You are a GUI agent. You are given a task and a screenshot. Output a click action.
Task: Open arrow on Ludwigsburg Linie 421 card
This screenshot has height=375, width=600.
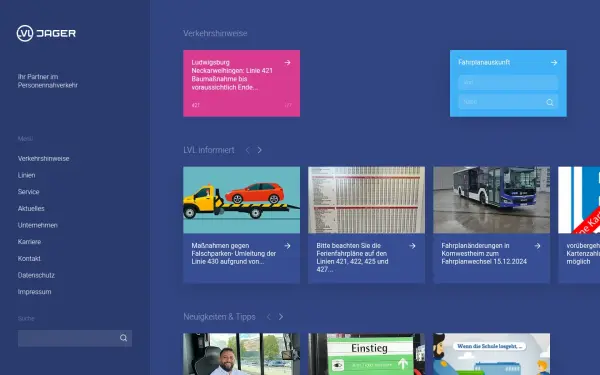287,62
